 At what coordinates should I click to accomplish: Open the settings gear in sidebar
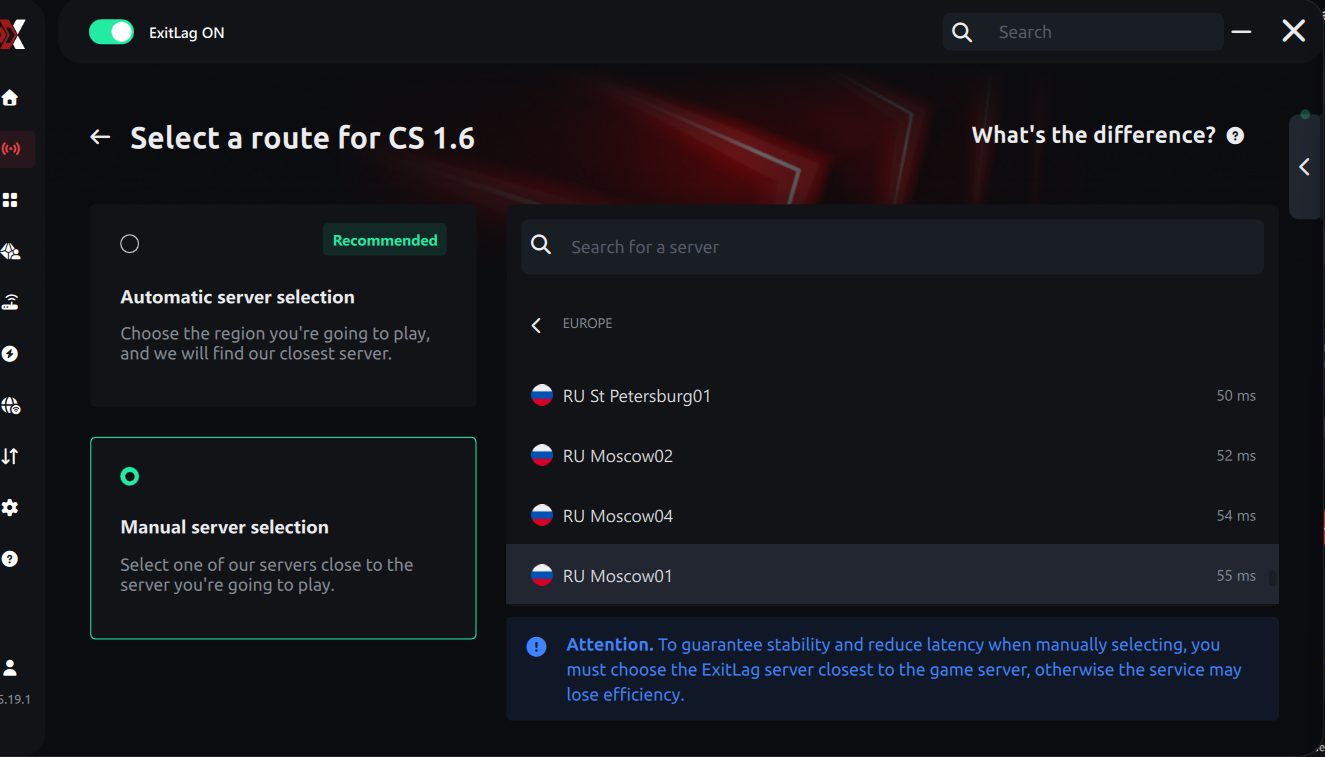(10, 508)
